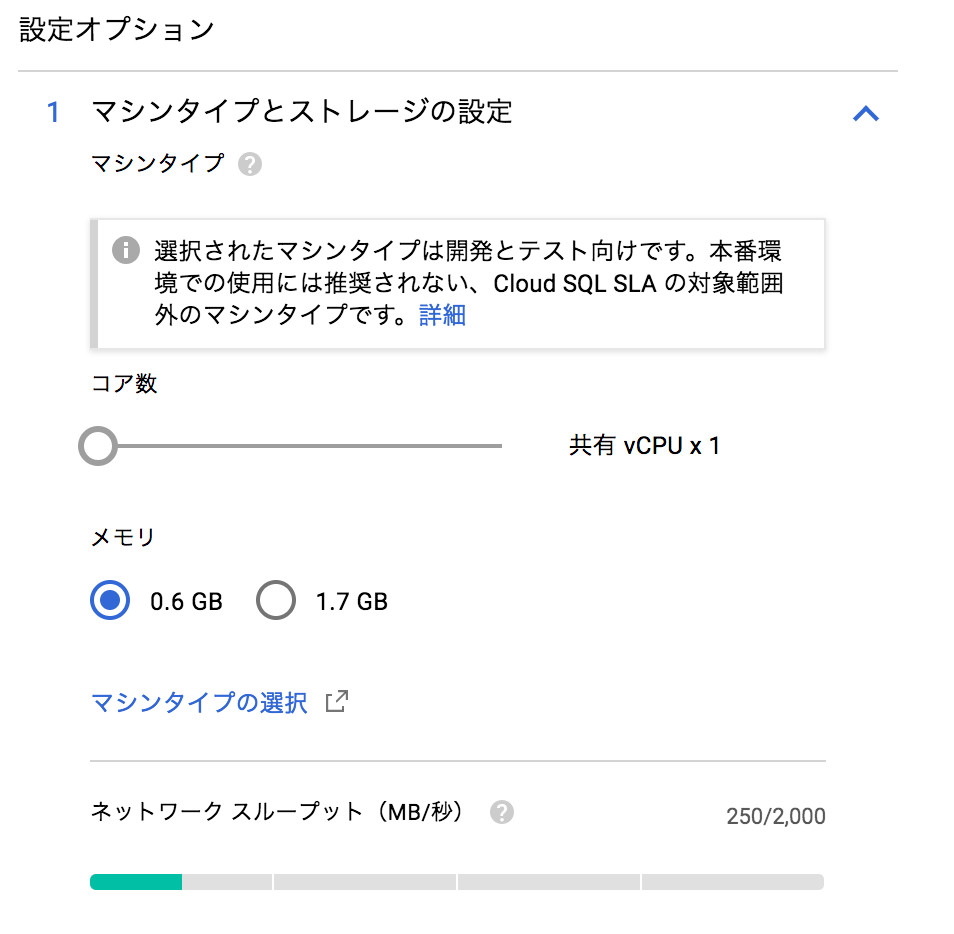Choose the 1.7 GB memory option
954x934 pixels.
276,601
